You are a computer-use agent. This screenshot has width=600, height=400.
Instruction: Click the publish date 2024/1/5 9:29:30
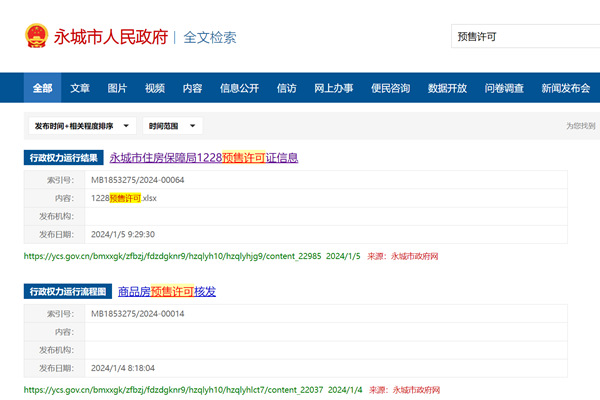pos(123,234)
